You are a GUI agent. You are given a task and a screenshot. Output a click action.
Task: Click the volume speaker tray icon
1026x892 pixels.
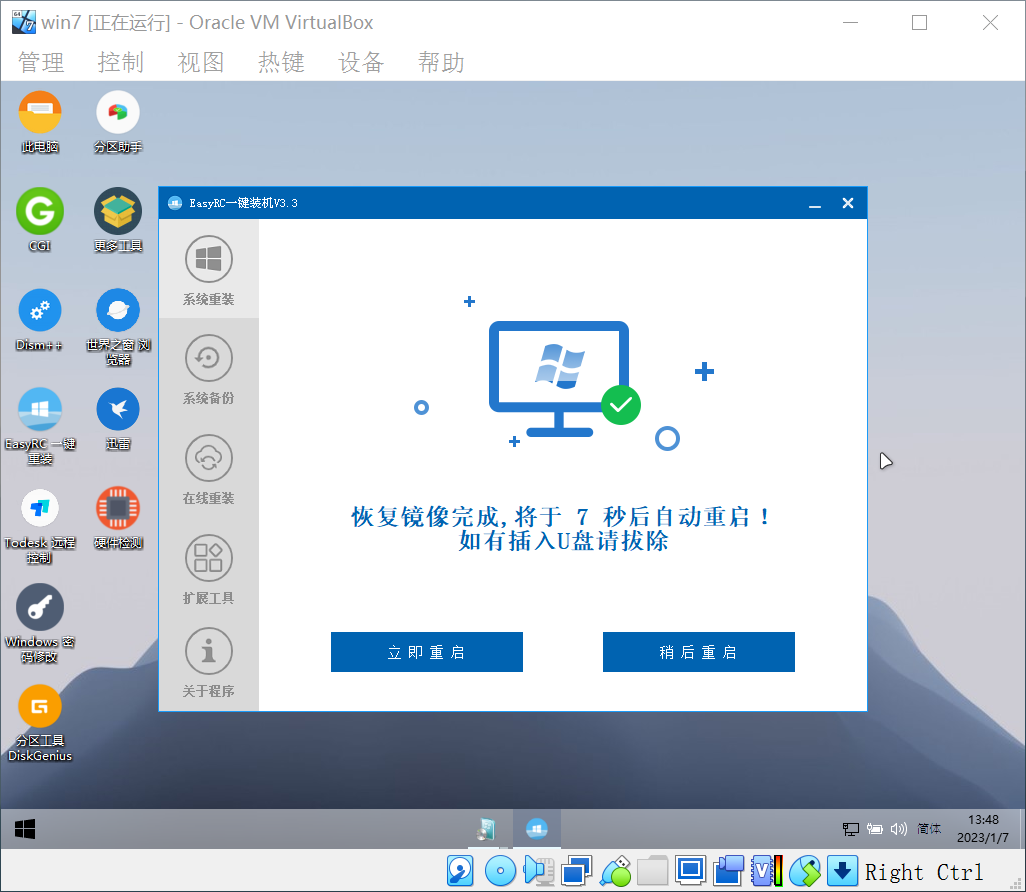pyautogui.click(x=899, y=829)
